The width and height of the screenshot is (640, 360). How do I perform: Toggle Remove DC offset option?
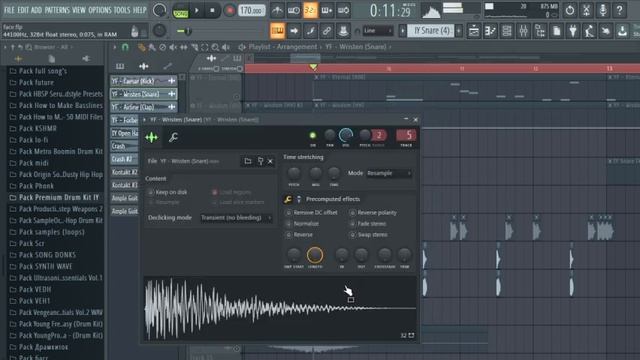pos(312,213)
